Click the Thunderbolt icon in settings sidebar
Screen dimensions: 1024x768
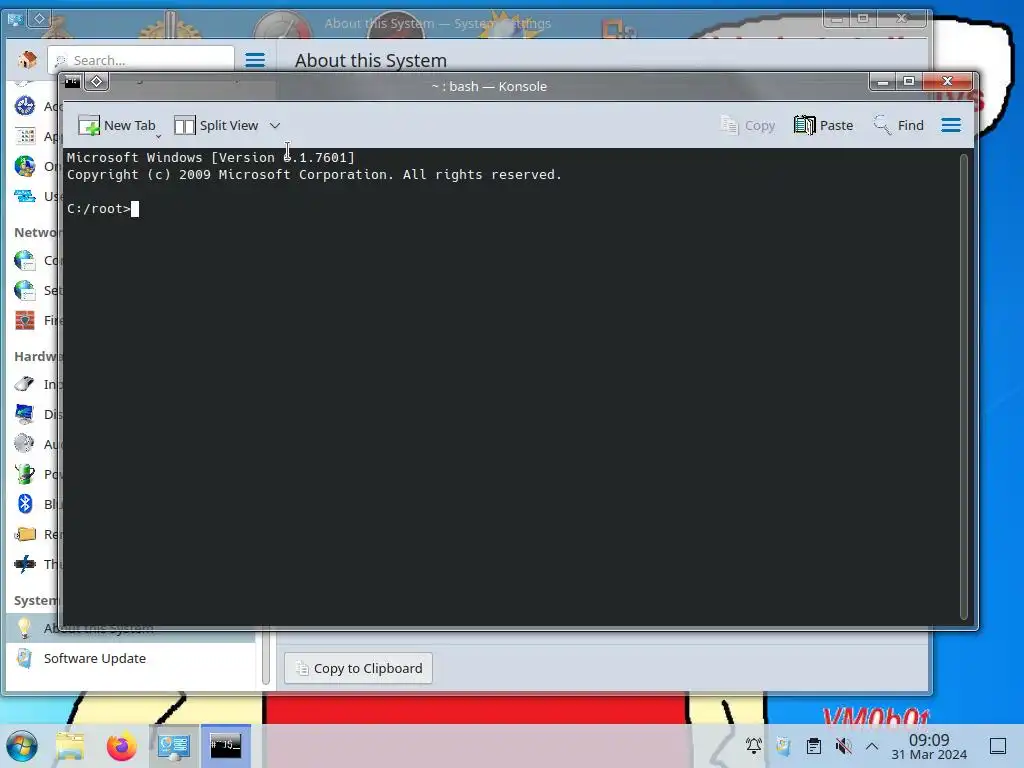[x=25, y=564]
